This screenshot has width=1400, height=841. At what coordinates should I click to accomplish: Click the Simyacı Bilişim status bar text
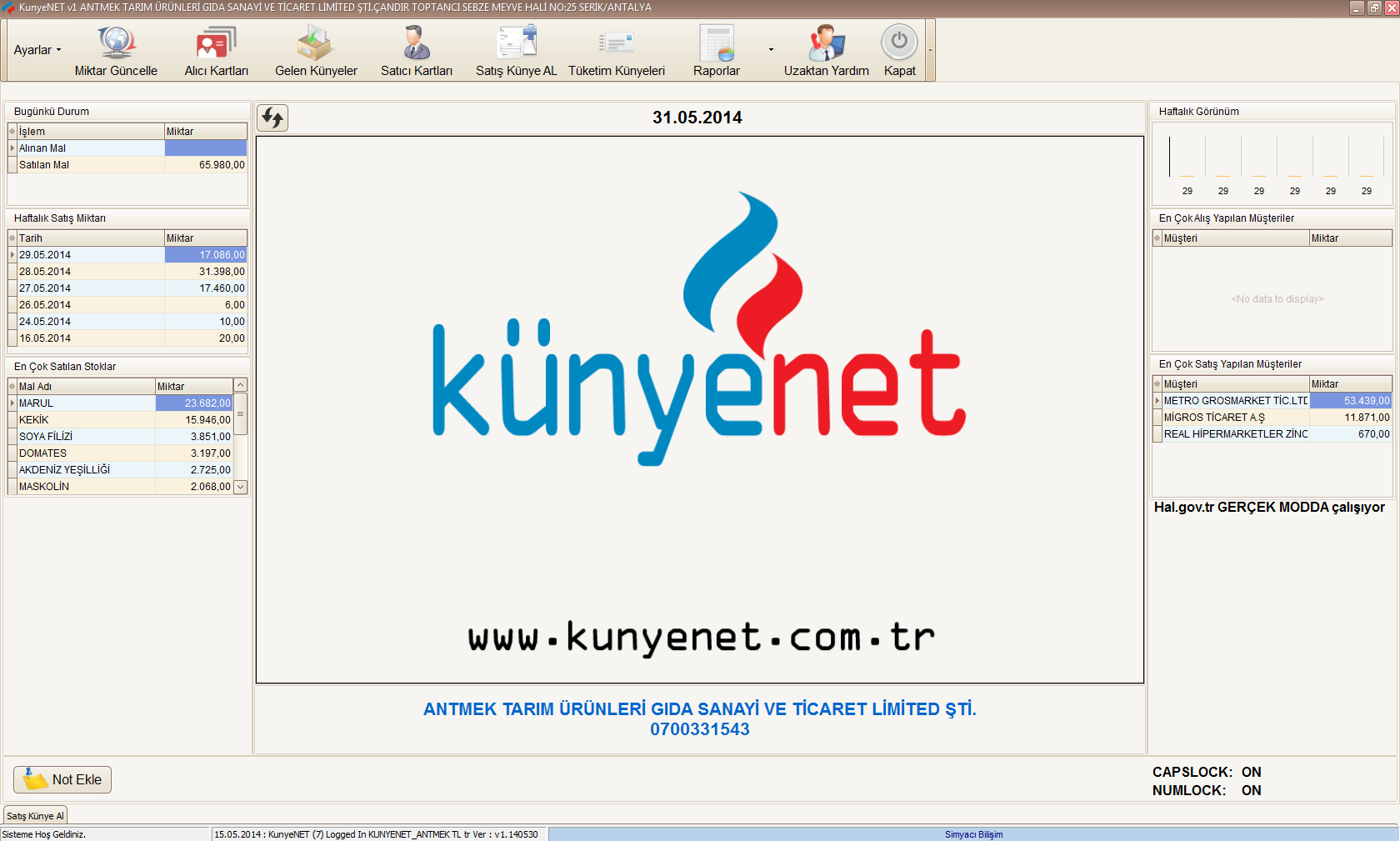[973, 834]
